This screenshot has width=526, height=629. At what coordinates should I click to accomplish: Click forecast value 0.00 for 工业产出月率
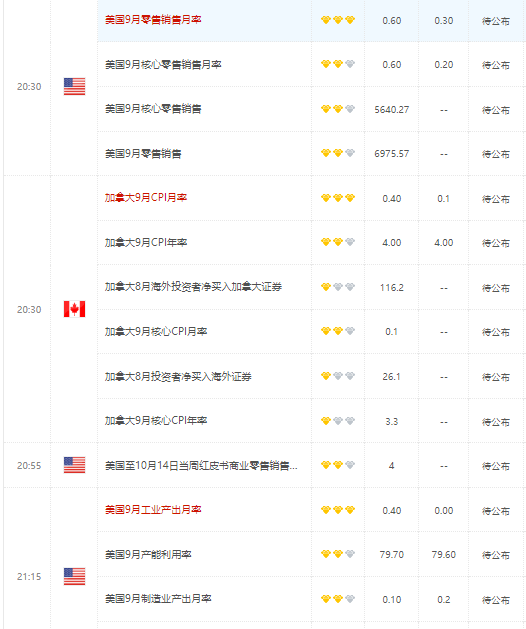(443, 511)
